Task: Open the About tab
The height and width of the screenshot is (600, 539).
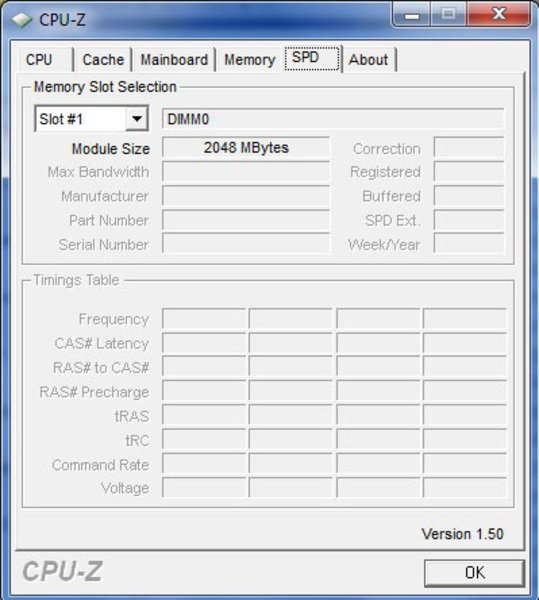Action: (x=369, y=60)
